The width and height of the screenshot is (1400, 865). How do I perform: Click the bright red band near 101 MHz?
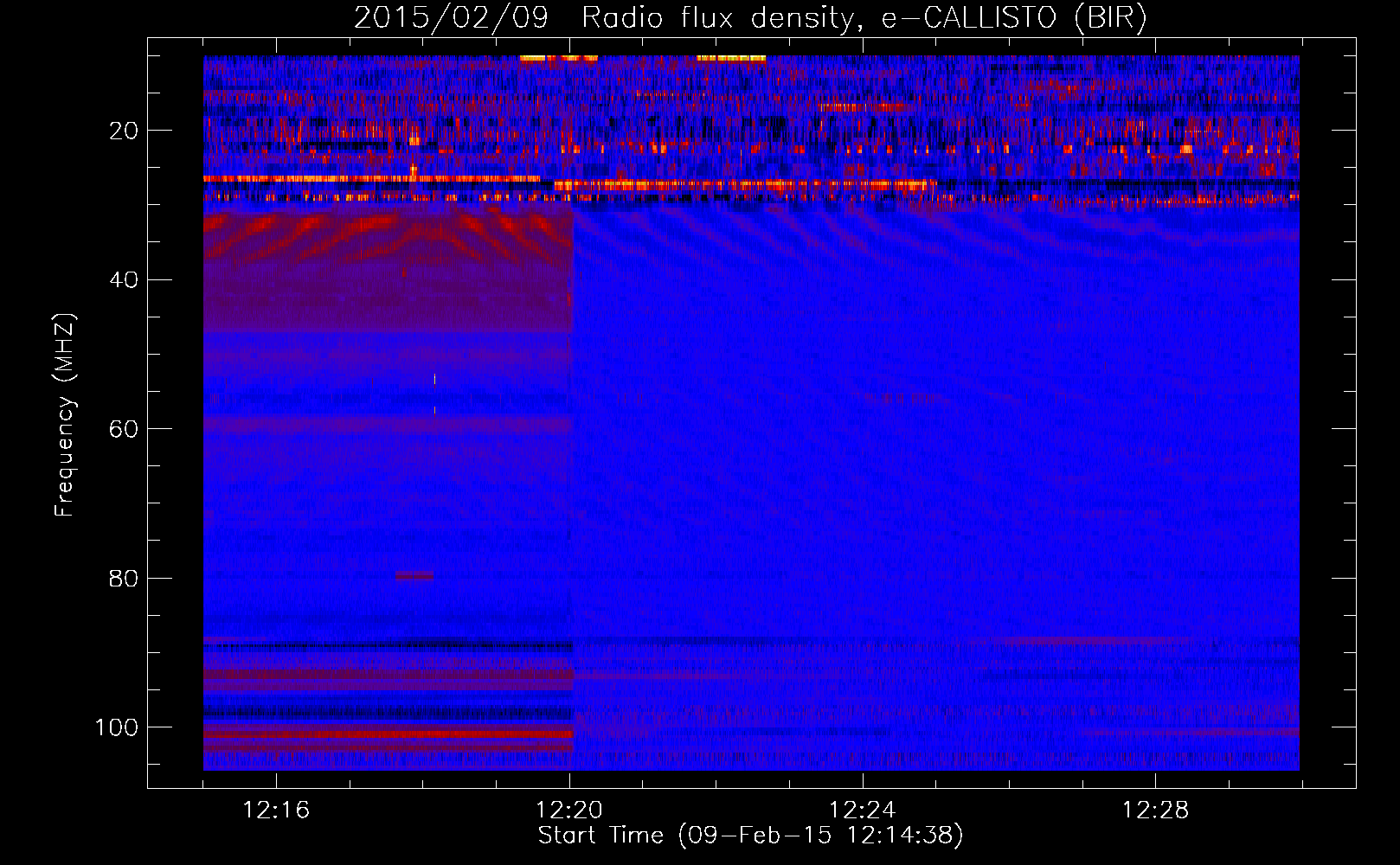pyautogui.click(x=389, y=734)
